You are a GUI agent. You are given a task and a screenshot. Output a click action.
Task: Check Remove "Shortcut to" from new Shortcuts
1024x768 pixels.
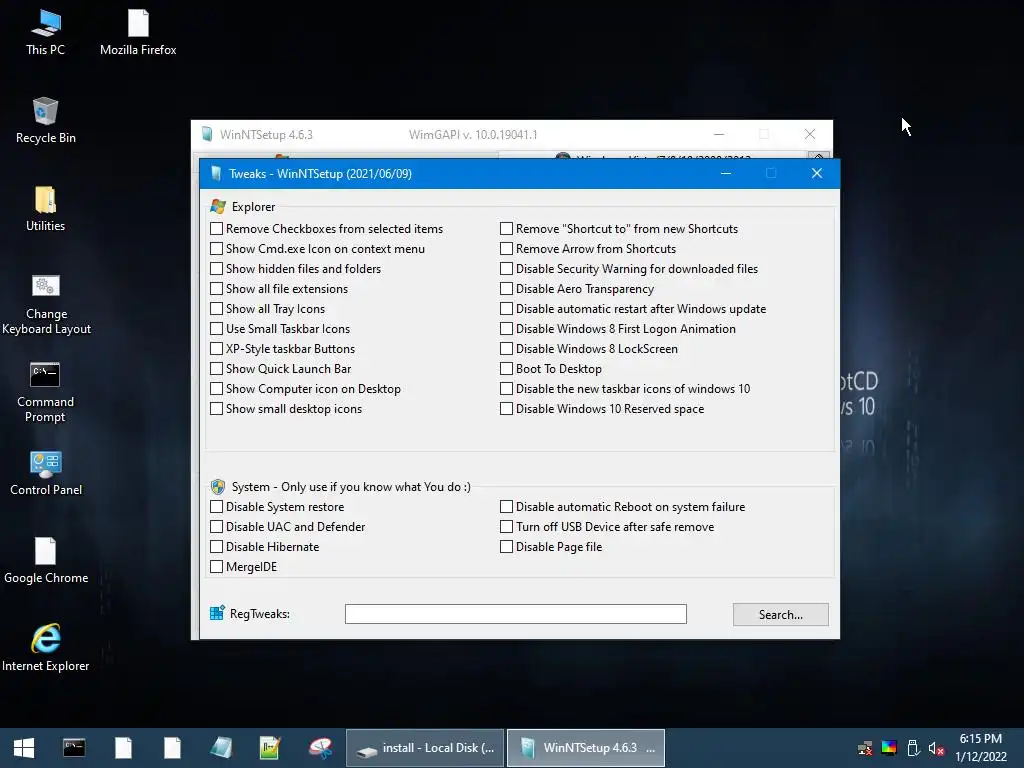pyautogui.click(x=506, y=229)
